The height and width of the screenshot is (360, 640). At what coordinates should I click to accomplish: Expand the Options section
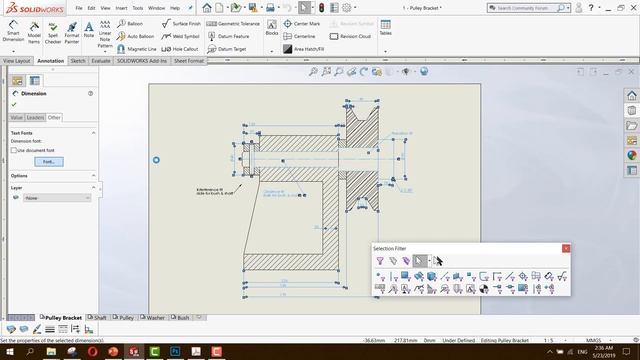93,176
